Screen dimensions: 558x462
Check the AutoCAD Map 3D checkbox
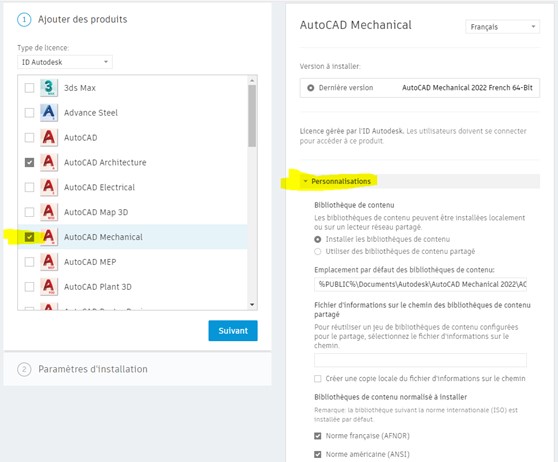[29, 212]
